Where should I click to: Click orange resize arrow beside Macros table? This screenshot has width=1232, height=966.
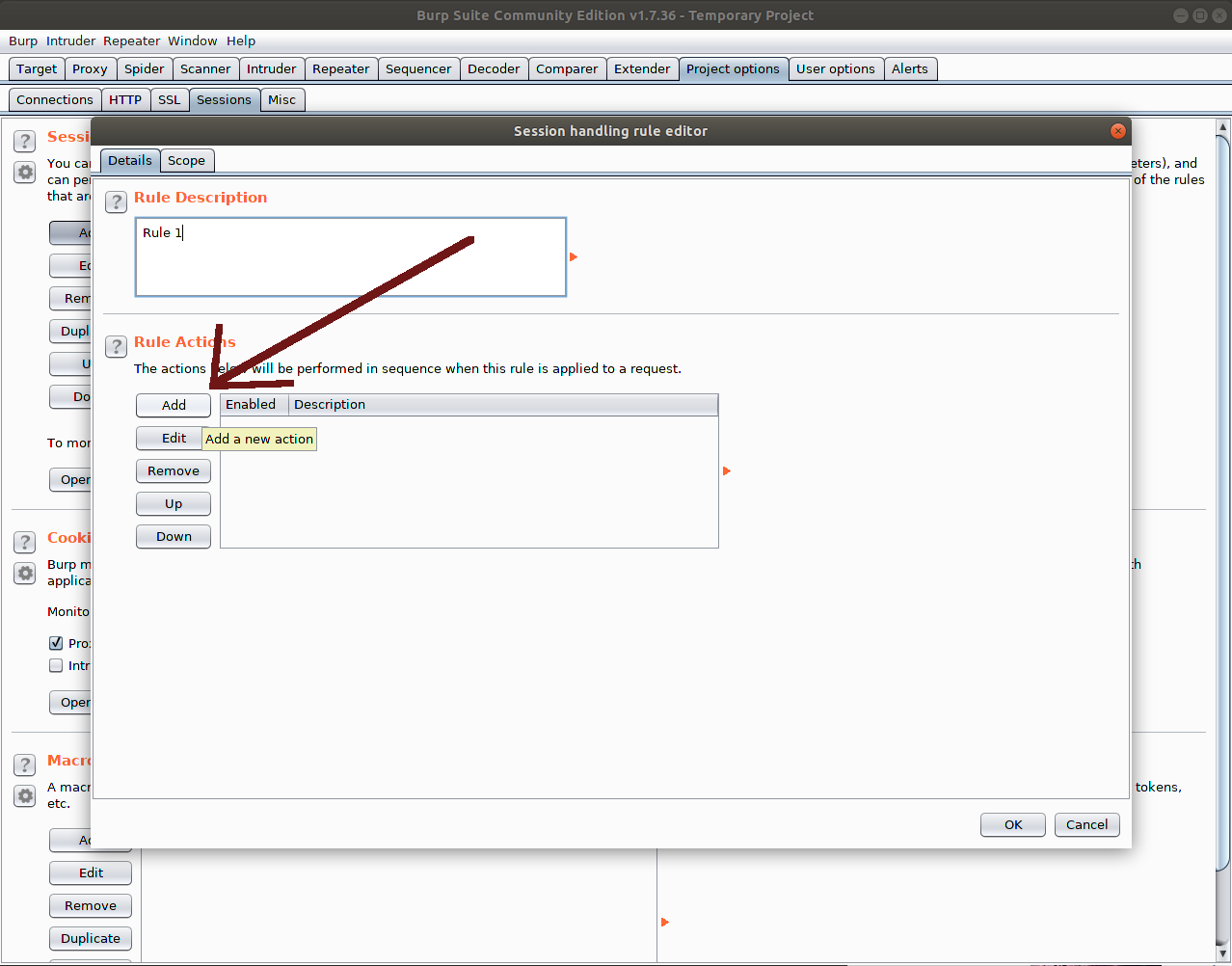[x=665, y=923]
